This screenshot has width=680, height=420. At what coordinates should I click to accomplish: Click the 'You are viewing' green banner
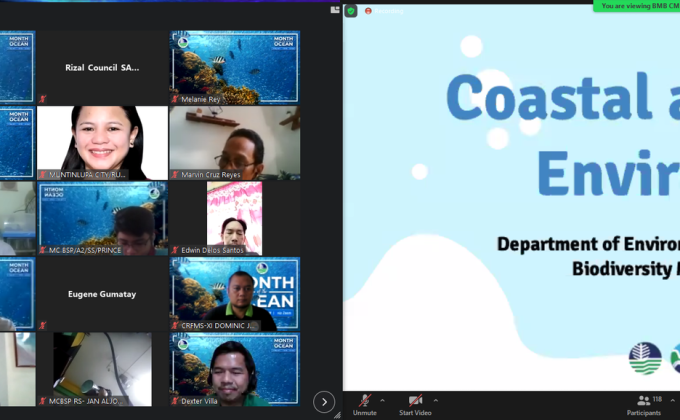[637, 6]
